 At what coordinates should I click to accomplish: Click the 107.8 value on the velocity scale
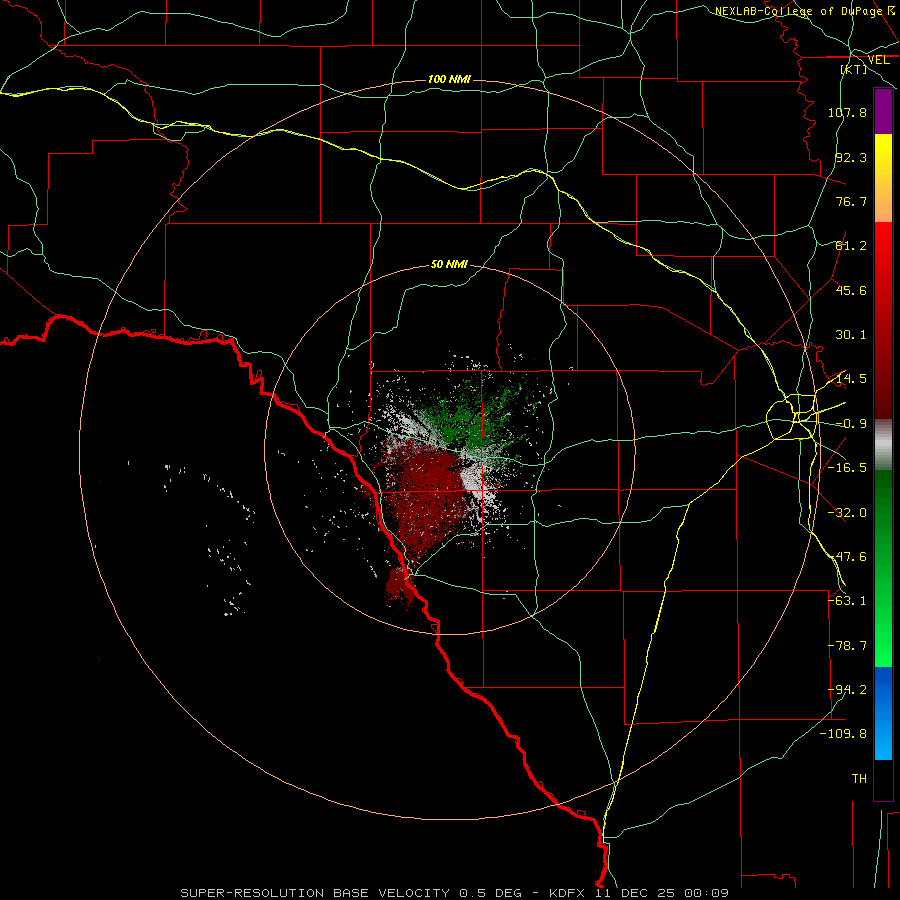click(847, 112)
